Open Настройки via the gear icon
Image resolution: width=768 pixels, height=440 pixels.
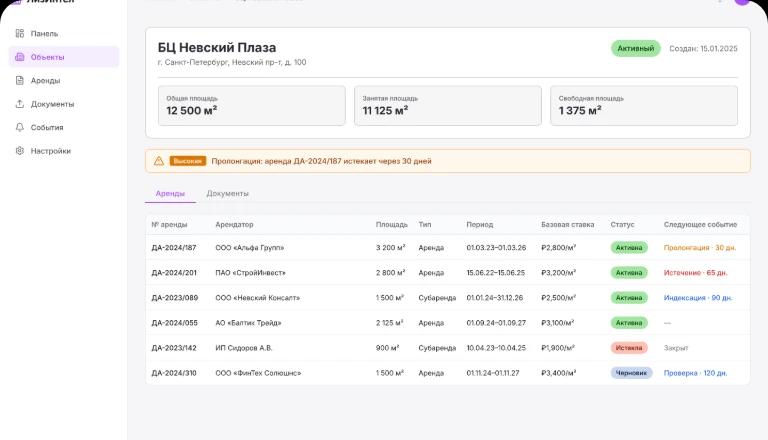tap(19, 151)
